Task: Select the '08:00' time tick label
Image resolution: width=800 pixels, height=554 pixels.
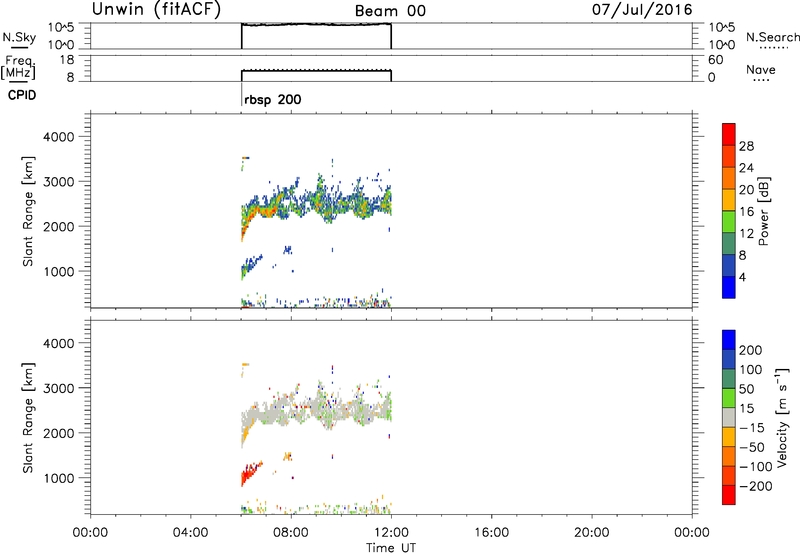Action: (x=291, y=533)
